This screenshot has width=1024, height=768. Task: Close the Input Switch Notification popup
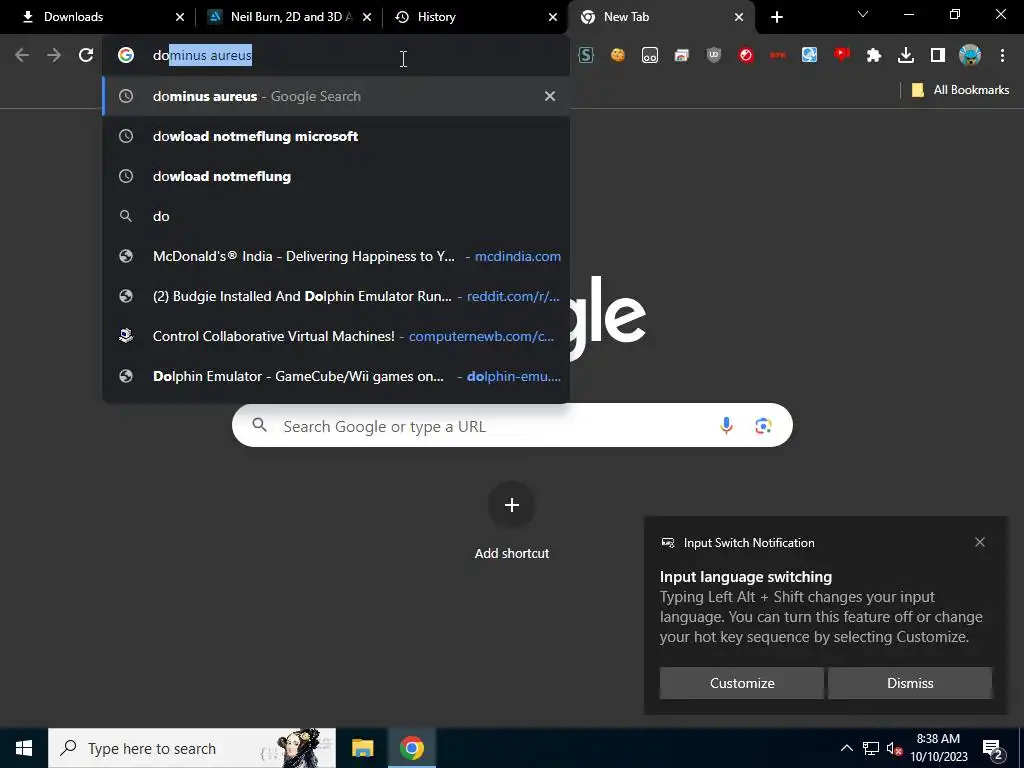pos(980,542)
